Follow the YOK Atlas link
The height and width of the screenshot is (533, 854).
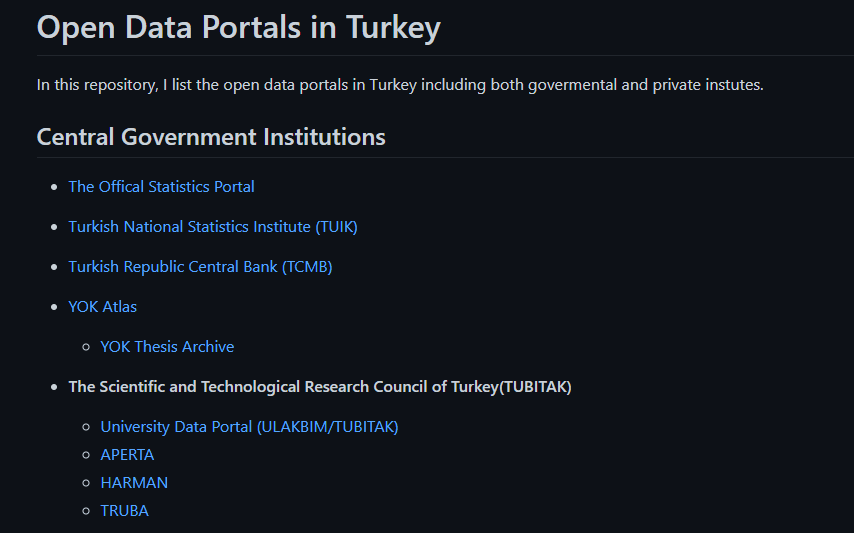[x=102, y=307]
